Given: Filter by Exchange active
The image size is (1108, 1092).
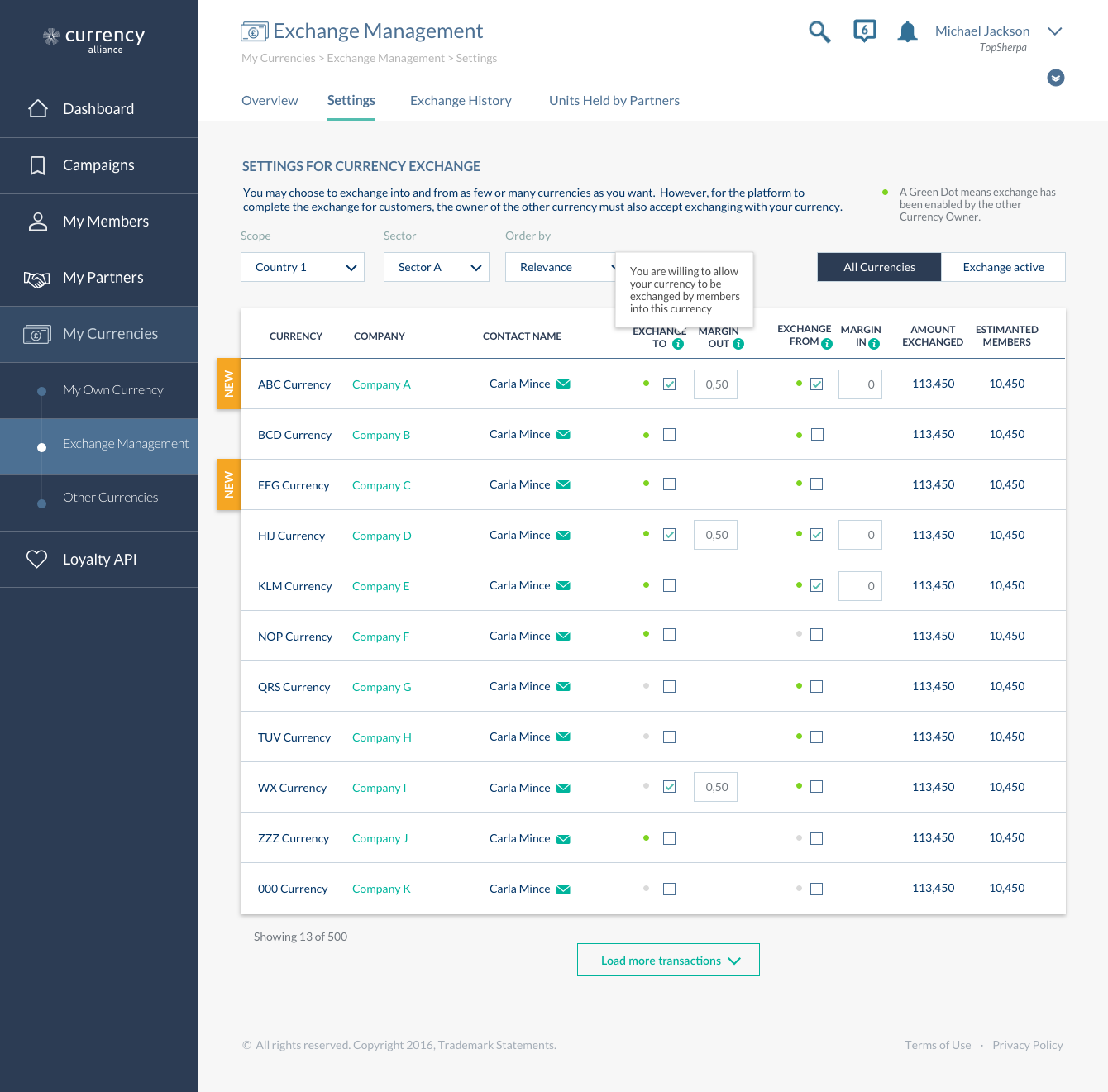Looking at the screenshot, I should [1003, 267].
